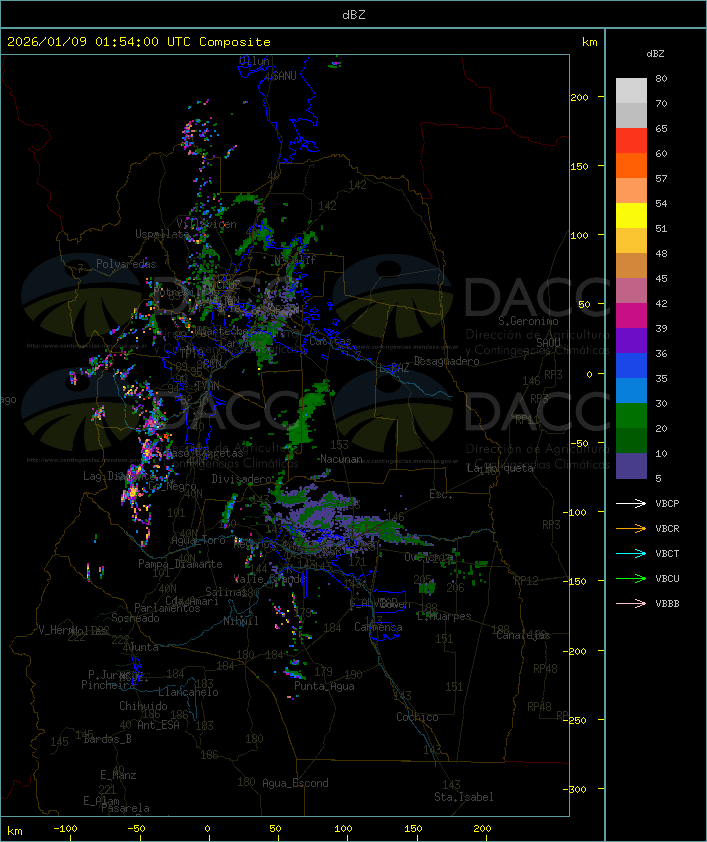Click the dBZ title at the top

click(353, 13)
